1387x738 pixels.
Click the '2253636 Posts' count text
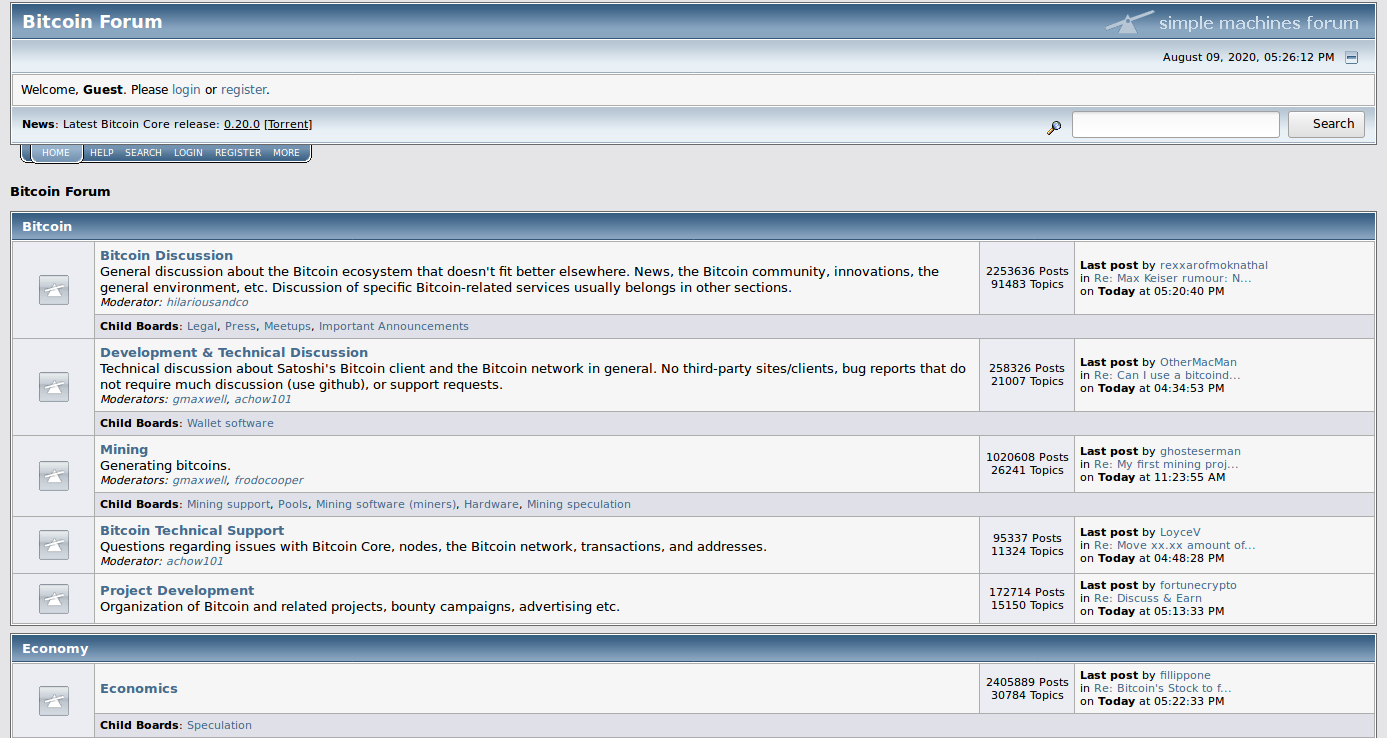point(1027,272)
